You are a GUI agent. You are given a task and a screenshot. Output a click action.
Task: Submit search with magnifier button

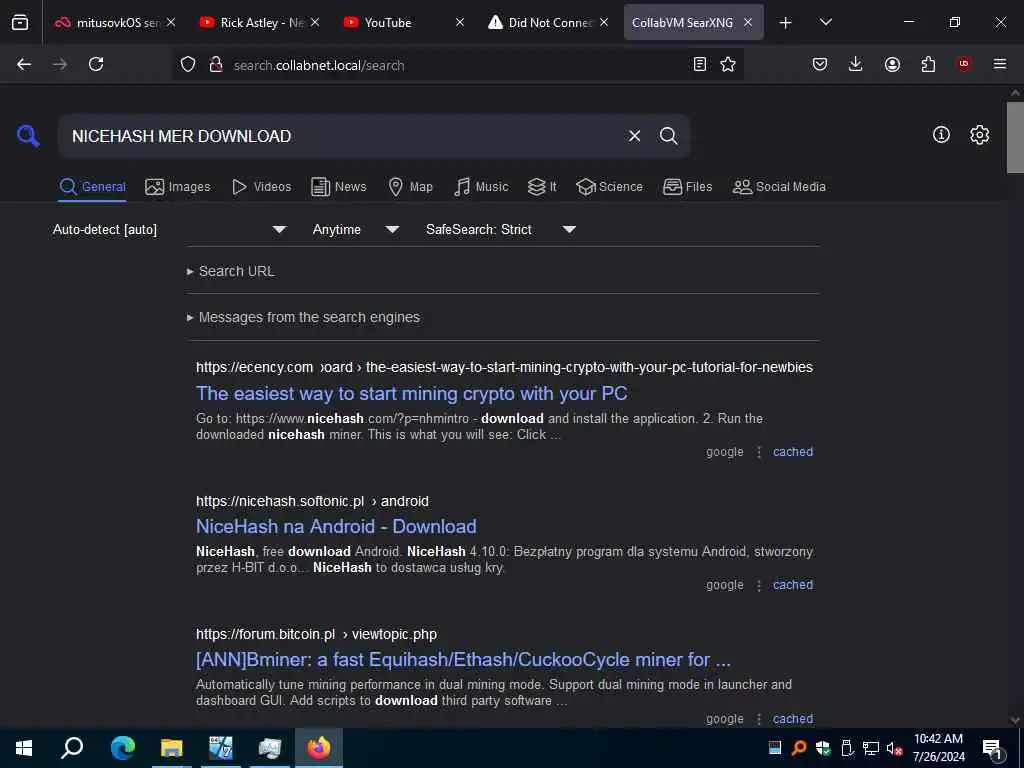(x=668, y=136)
